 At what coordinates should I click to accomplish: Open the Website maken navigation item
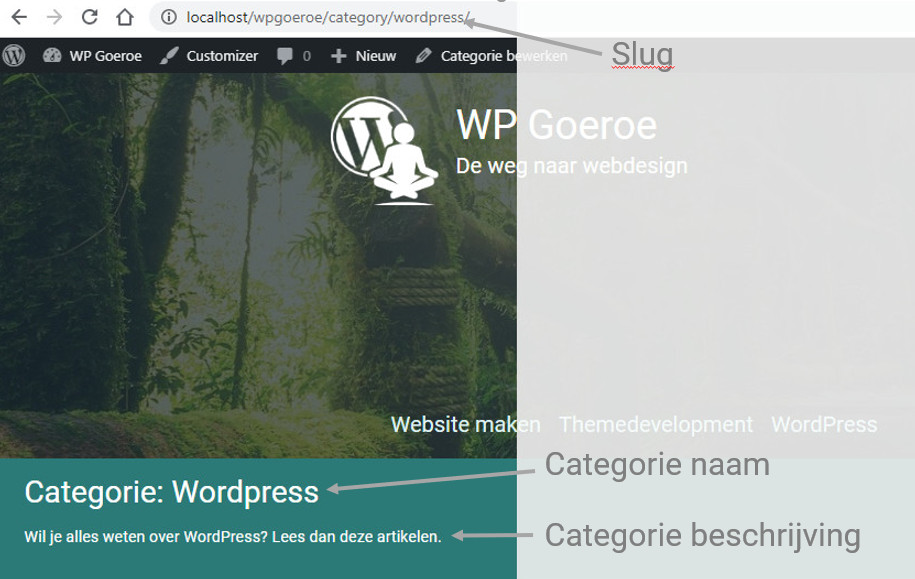pos(465,424)
